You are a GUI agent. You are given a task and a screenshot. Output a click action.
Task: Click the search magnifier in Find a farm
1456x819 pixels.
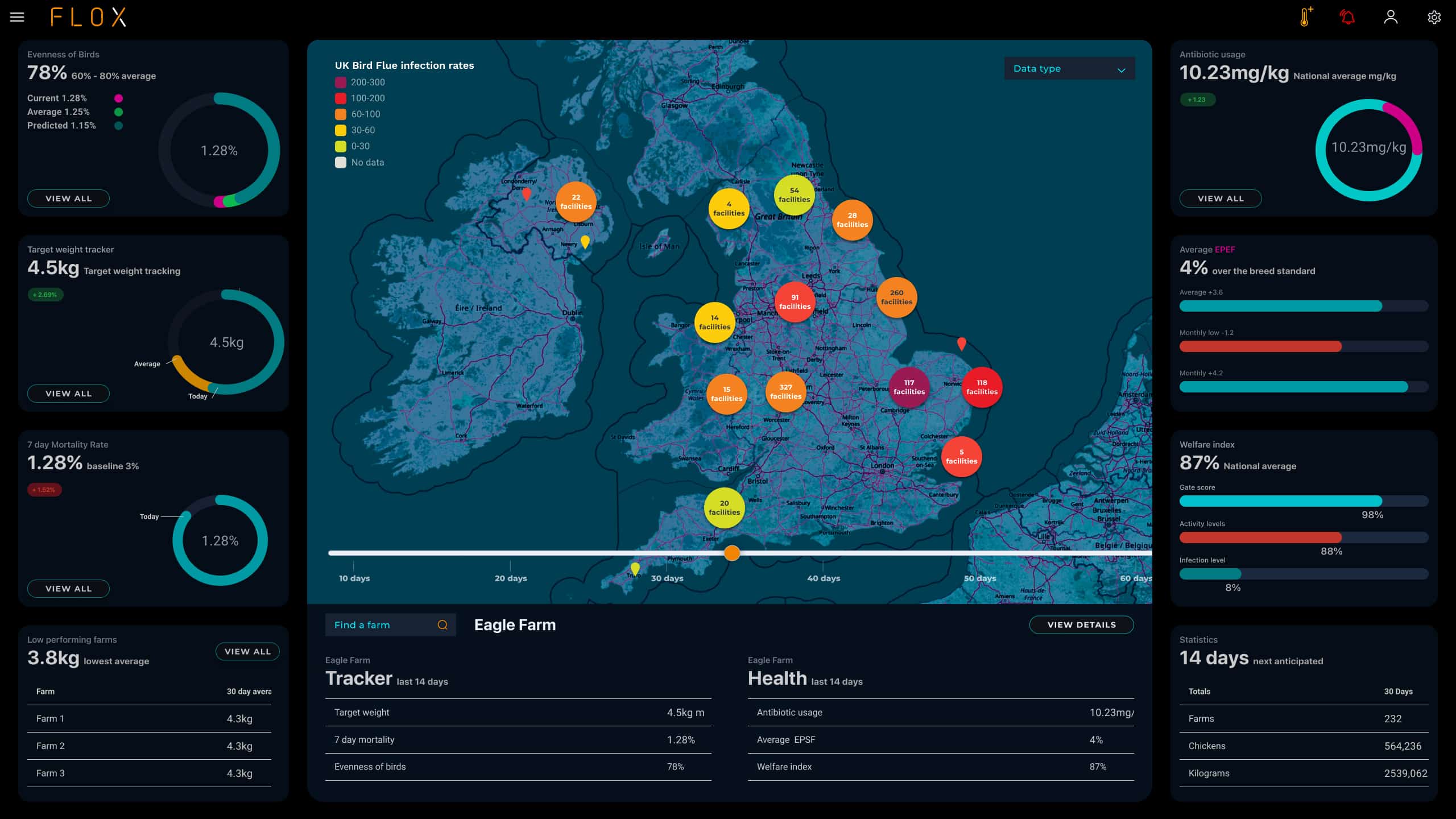click(442, 625)
